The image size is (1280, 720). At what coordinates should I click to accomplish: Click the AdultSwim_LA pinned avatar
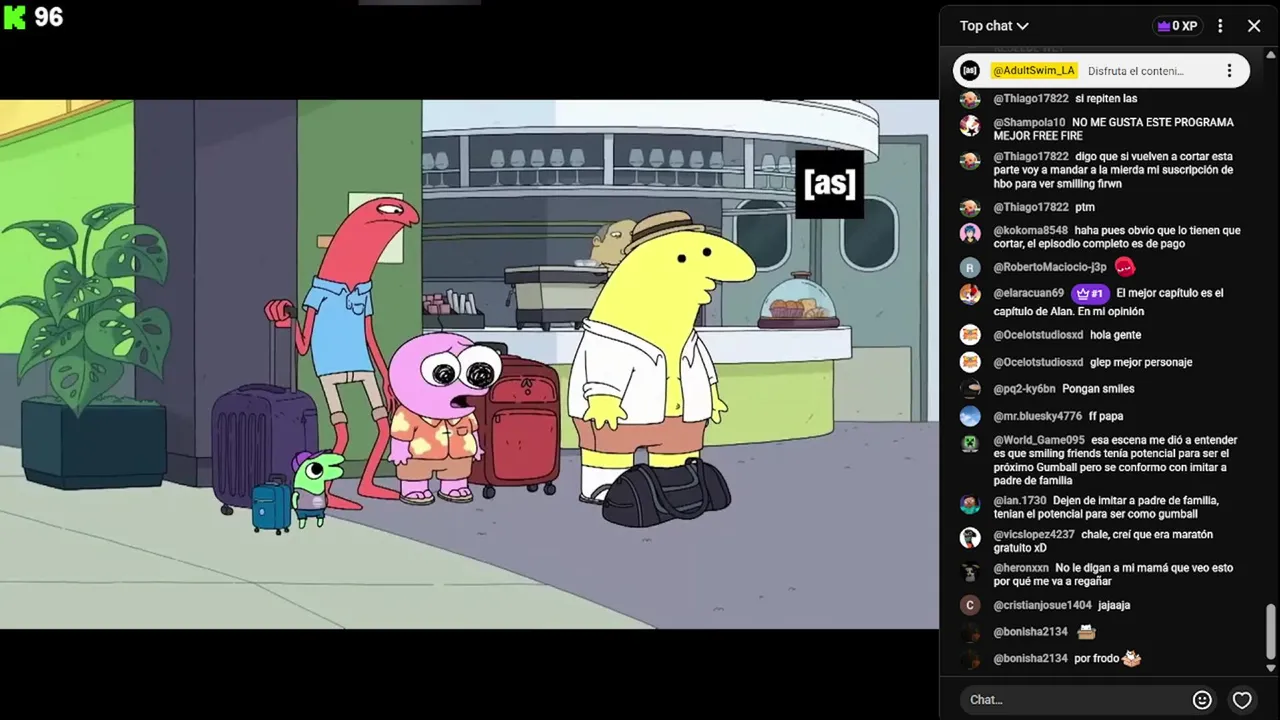coord(969,71)
